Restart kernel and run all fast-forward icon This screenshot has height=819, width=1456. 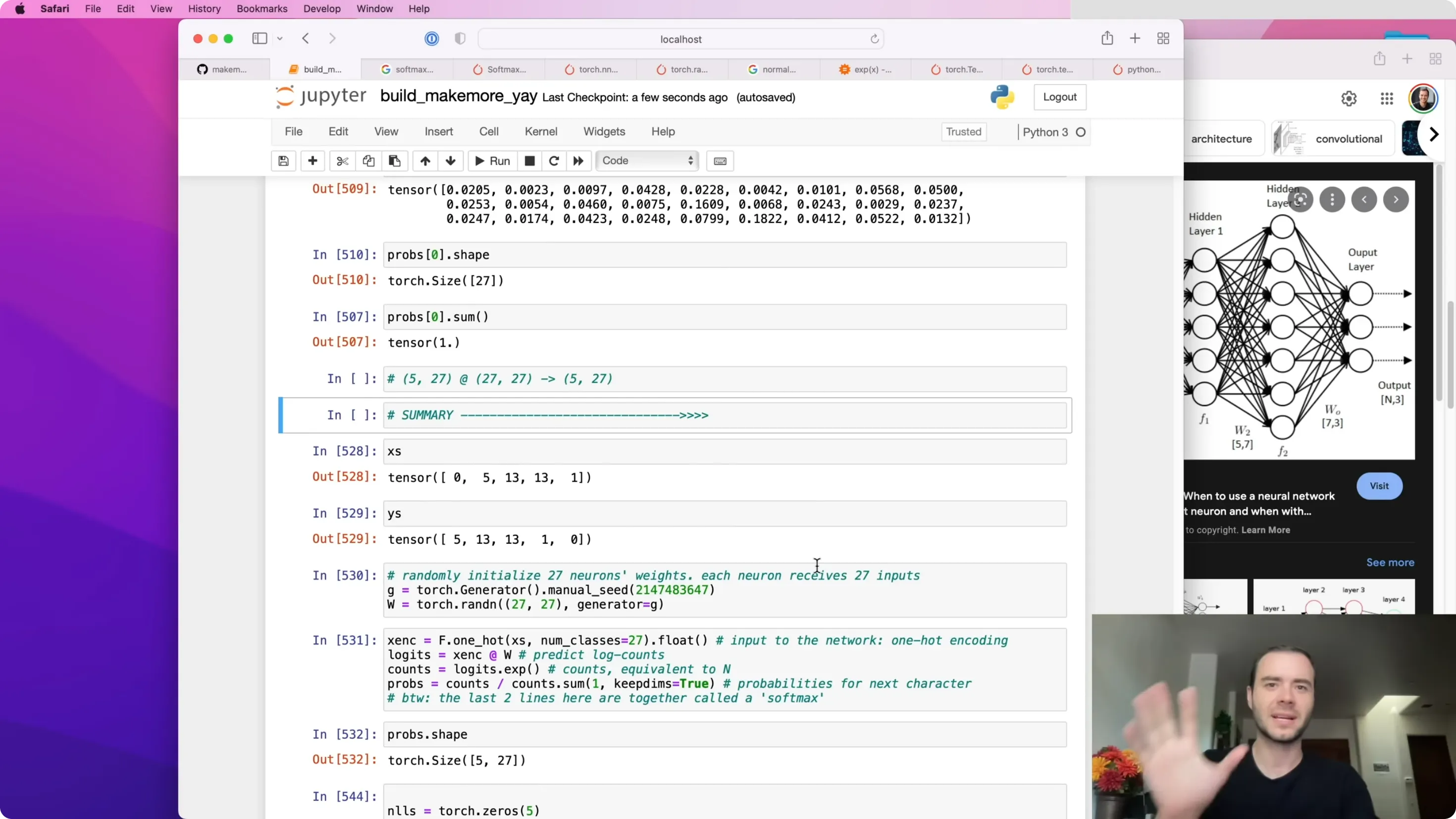578,161
